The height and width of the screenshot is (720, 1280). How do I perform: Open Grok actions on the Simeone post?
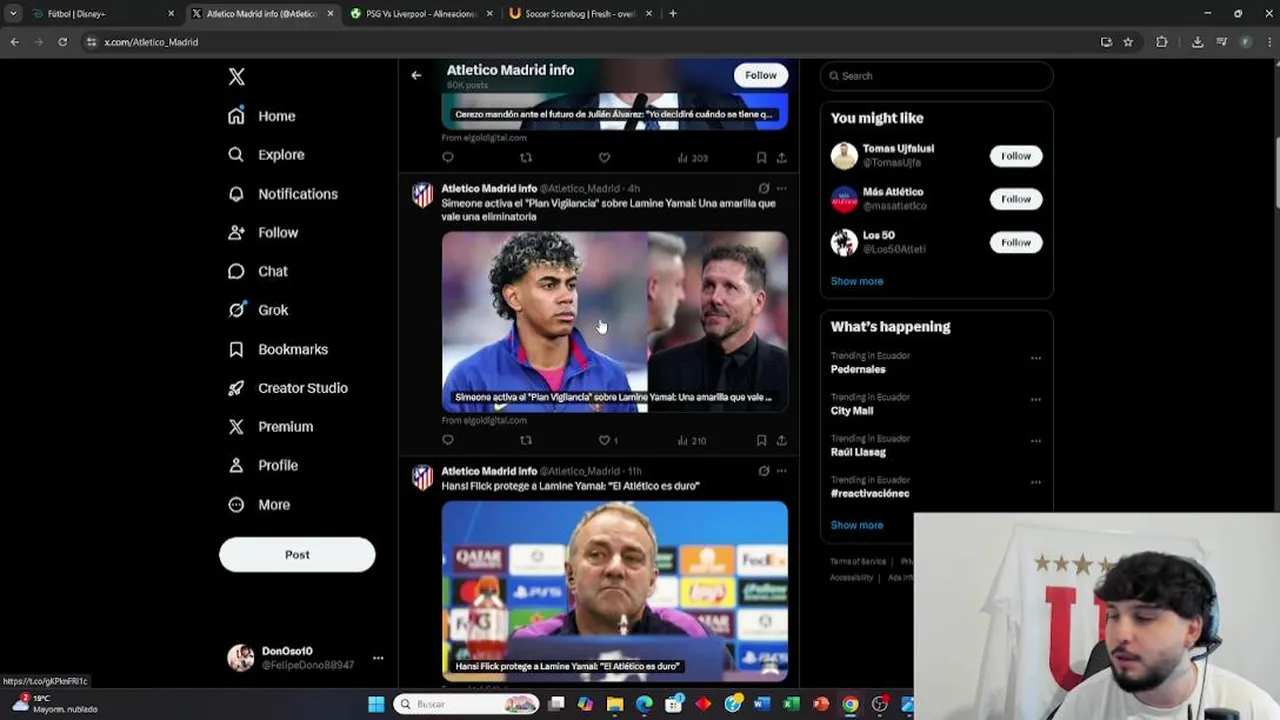(x=764, y=188)
